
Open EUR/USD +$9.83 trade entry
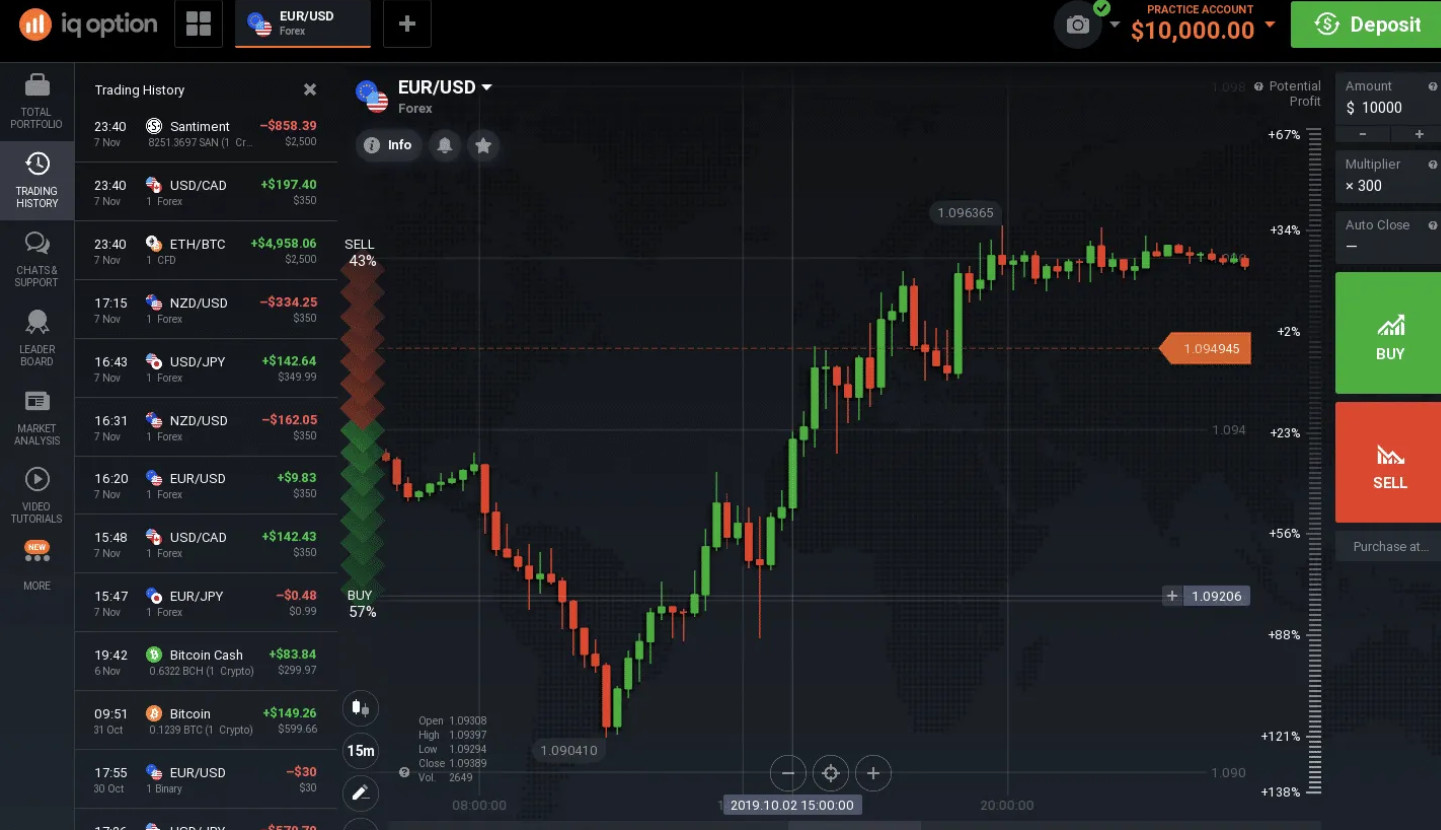[x=206, y=486]
